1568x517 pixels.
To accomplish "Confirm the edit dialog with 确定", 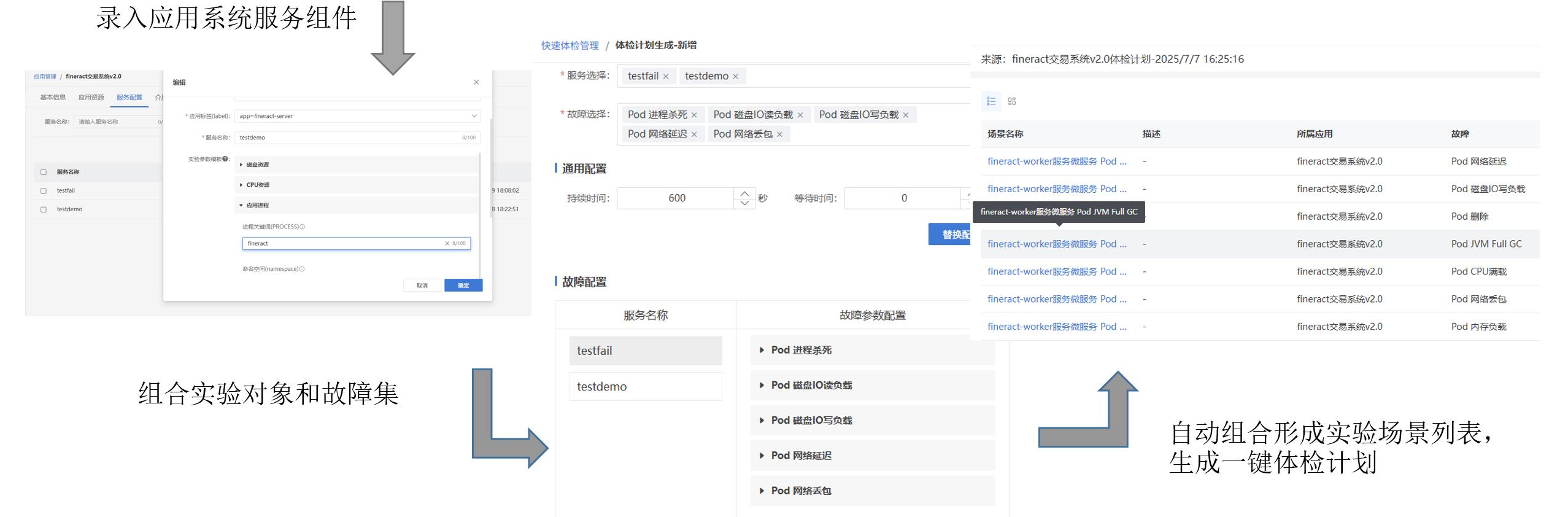I will (x=463, y=286).
